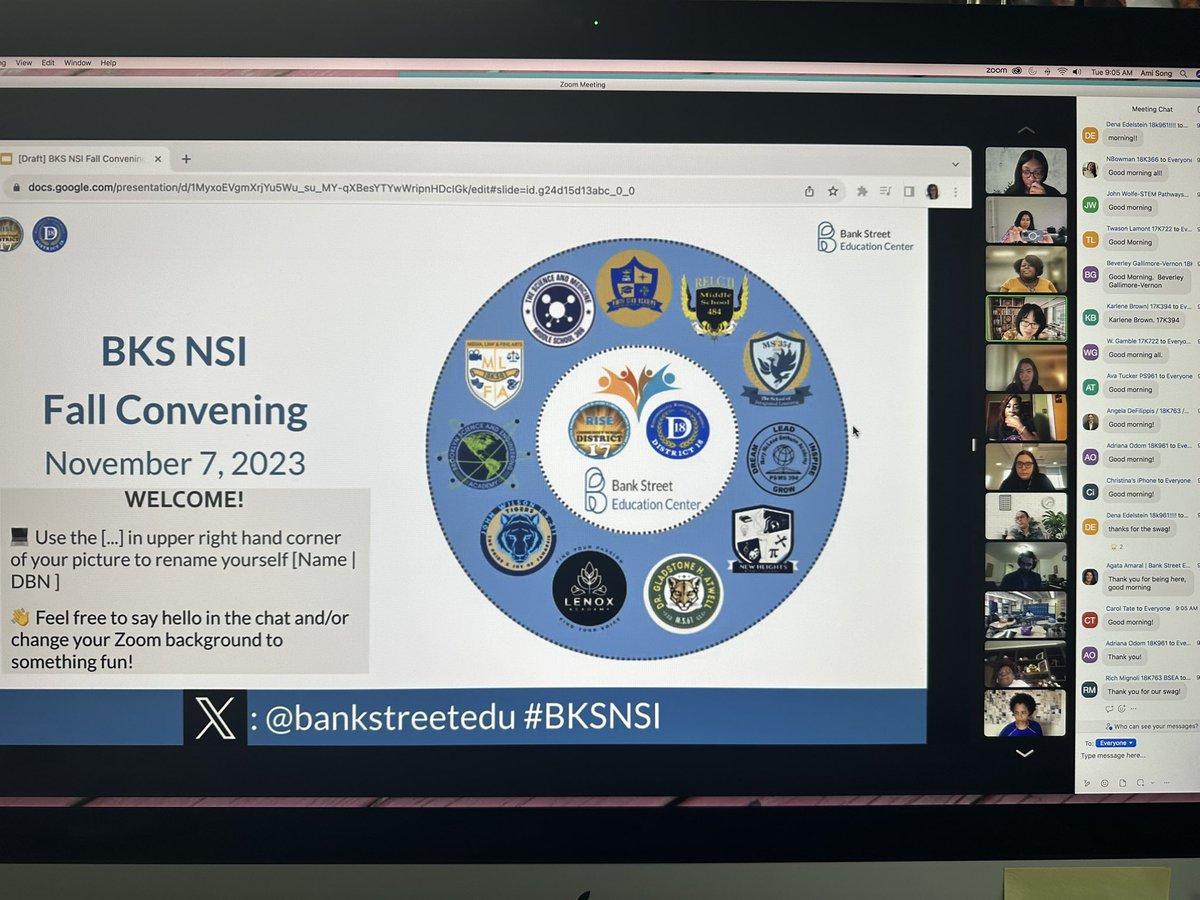Click the zoom status item in menu bar
Viewport: 1200px width, 900px height.
(x=997, y=71)
